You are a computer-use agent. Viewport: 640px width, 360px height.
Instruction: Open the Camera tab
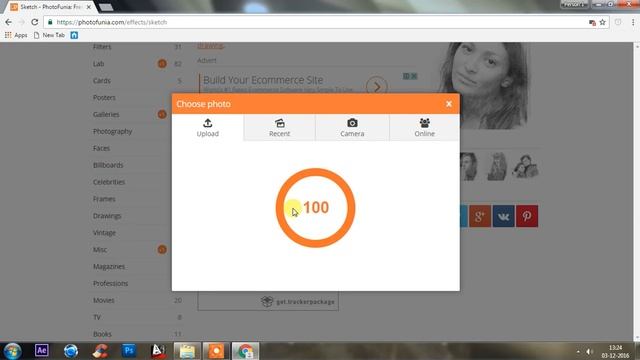tap(352, 128)
